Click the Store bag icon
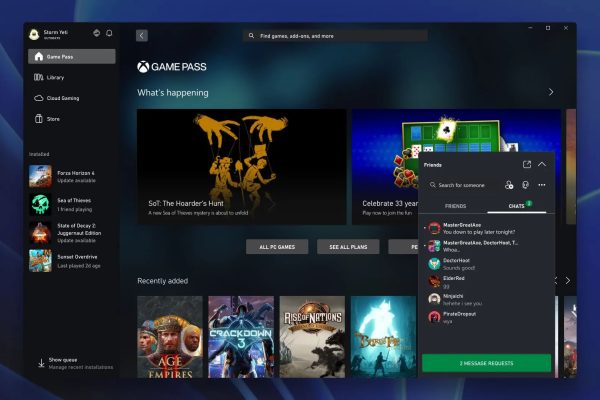600x400 pixels. [x=39, y=119]
